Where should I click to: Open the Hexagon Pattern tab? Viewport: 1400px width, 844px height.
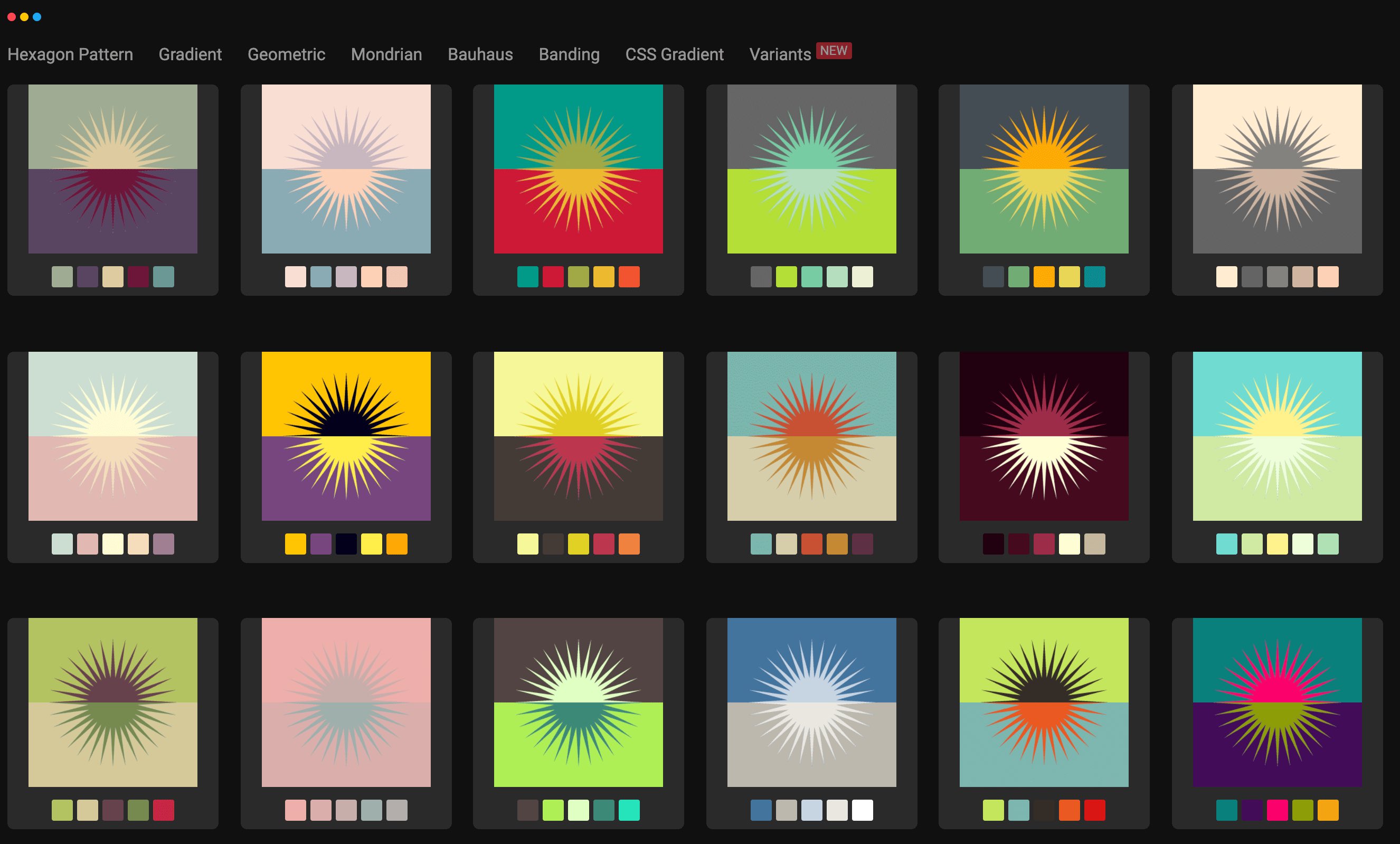coord(70,54)
